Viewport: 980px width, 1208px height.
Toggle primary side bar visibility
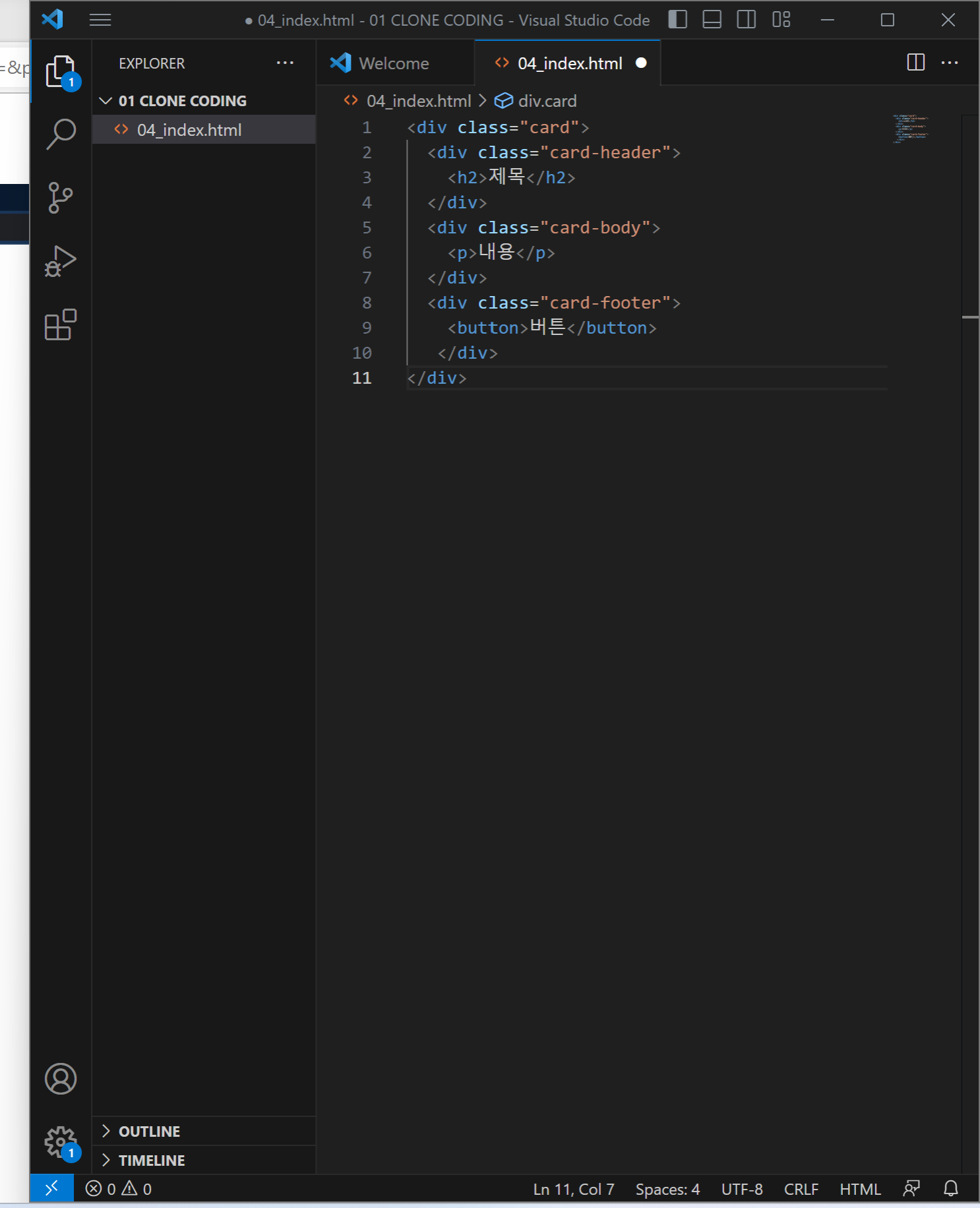(x=678, y=20)
